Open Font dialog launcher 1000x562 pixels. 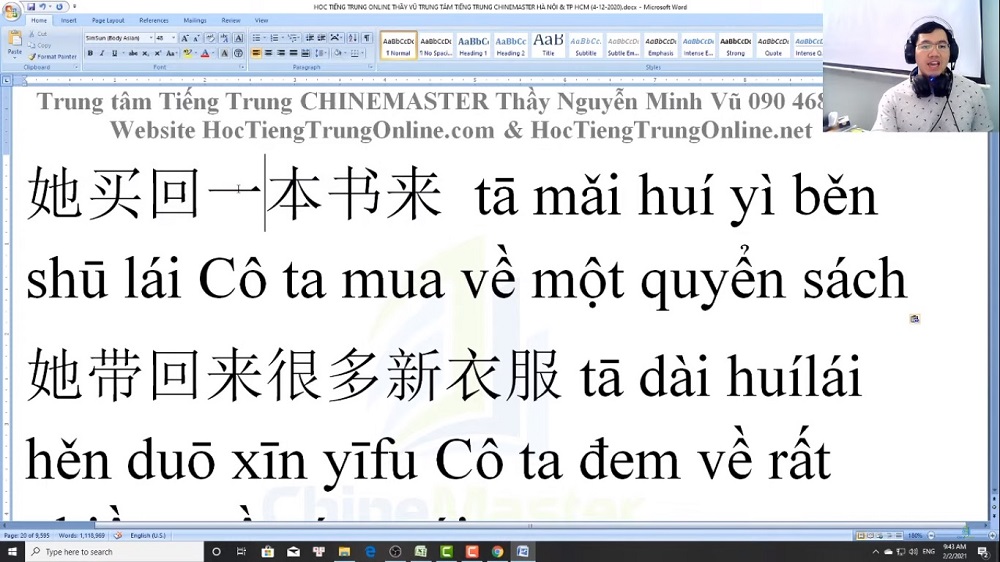pos(242,67)
